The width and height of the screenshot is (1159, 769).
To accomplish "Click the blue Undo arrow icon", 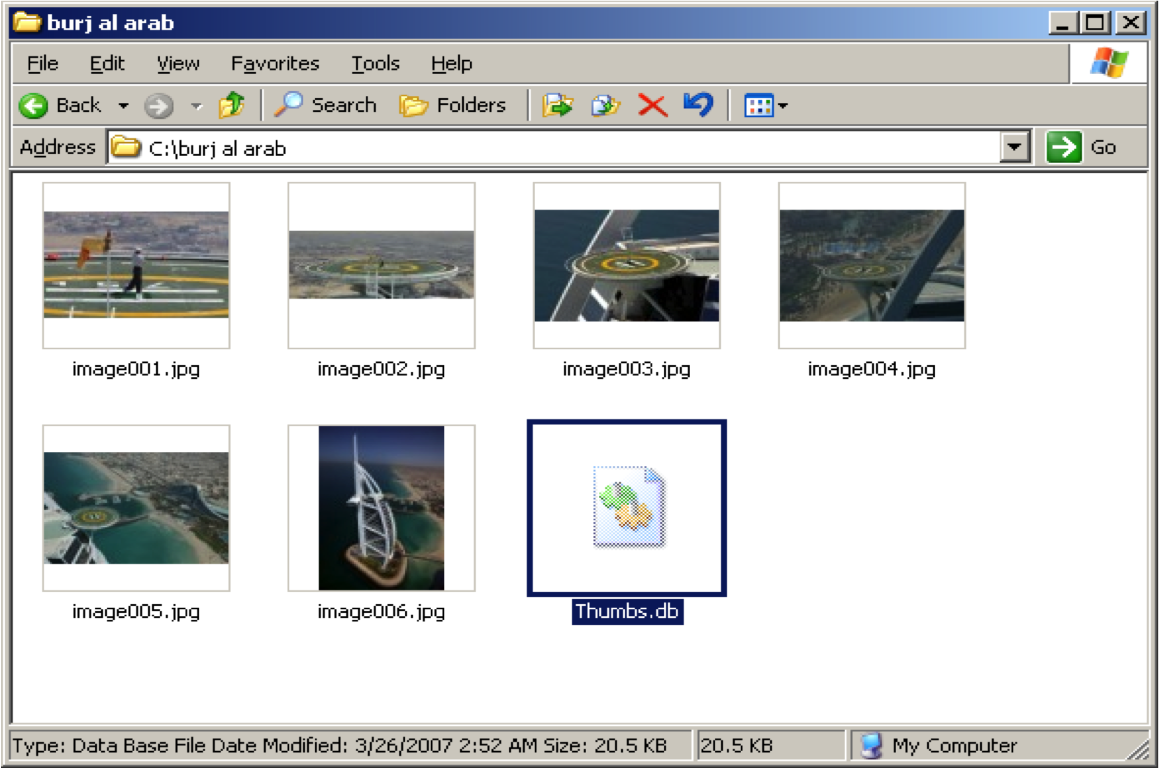I will 698,104.
